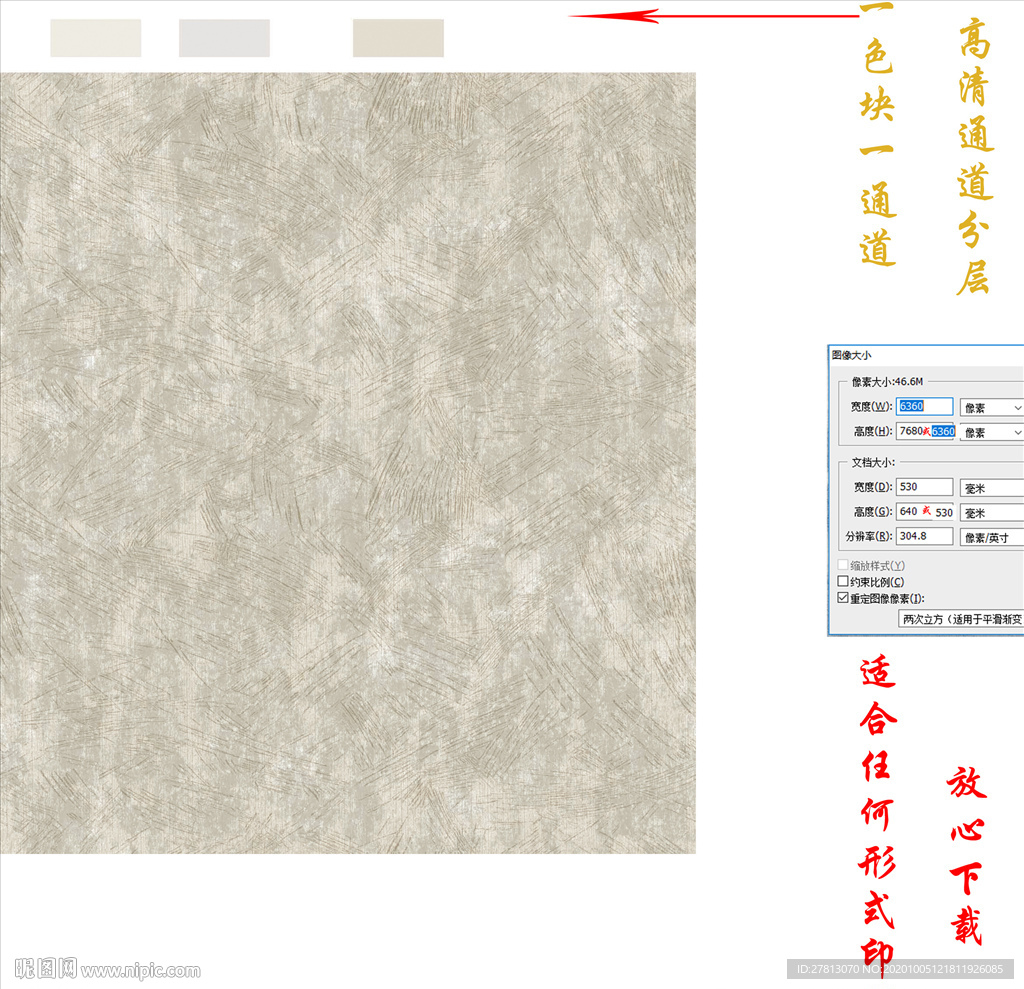The height and width of the screenshot is (989, 1024).
Task: Open the 两次立方 resampling method dropdown
Action: (x=961, y=619)
